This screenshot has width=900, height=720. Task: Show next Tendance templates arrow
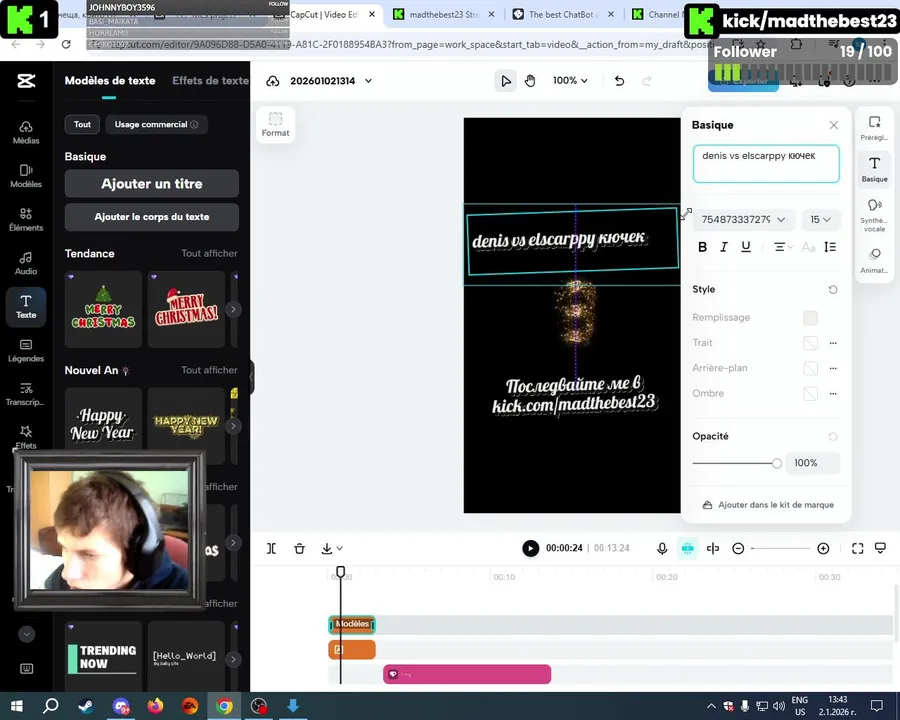tap(233, 309)
